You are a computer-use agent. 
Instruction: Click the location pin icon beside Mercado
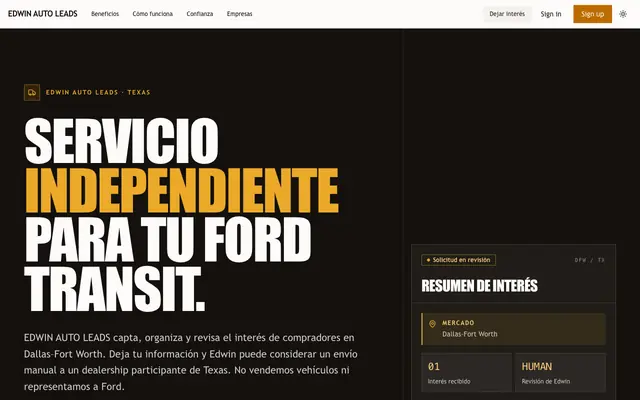[x=432, y=324]
